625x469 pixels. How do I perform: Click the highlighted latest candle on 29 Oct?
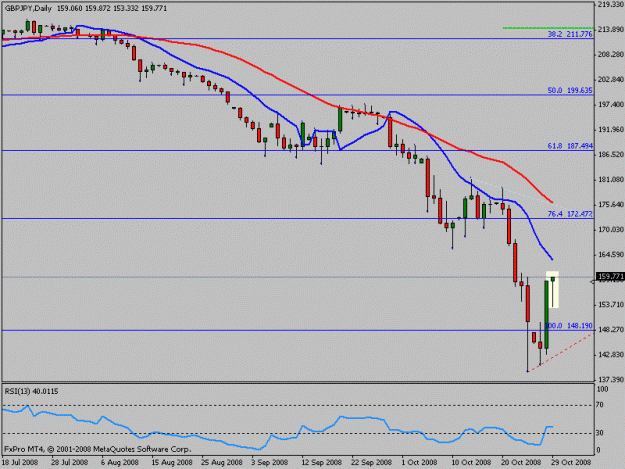click(x=552, y=289)
